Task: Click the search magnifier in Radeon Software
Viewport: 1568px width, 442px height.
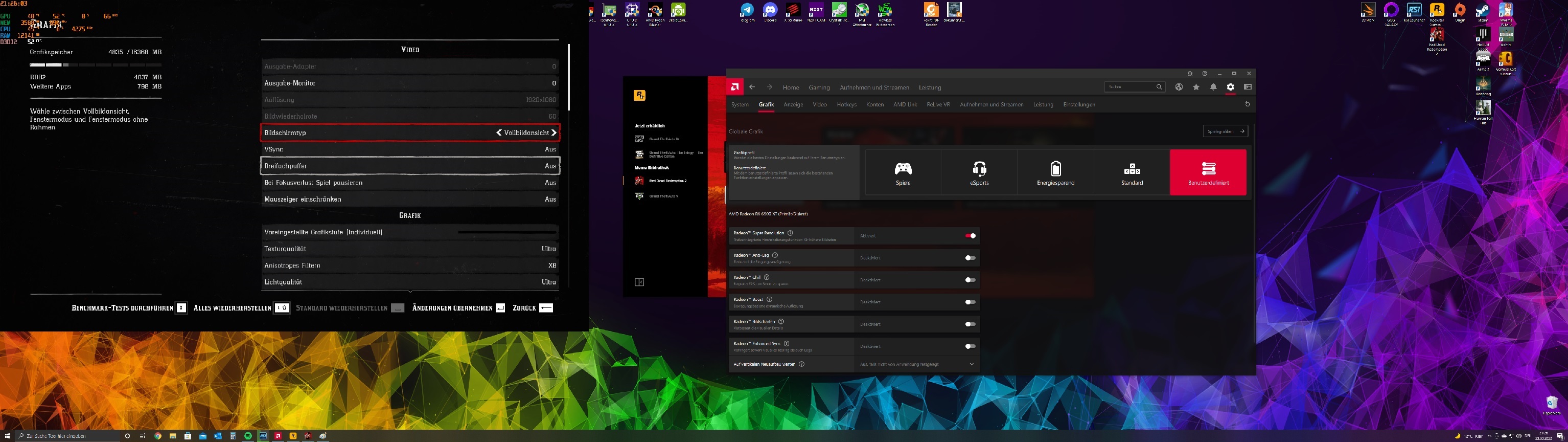Action: (1159, 87)
